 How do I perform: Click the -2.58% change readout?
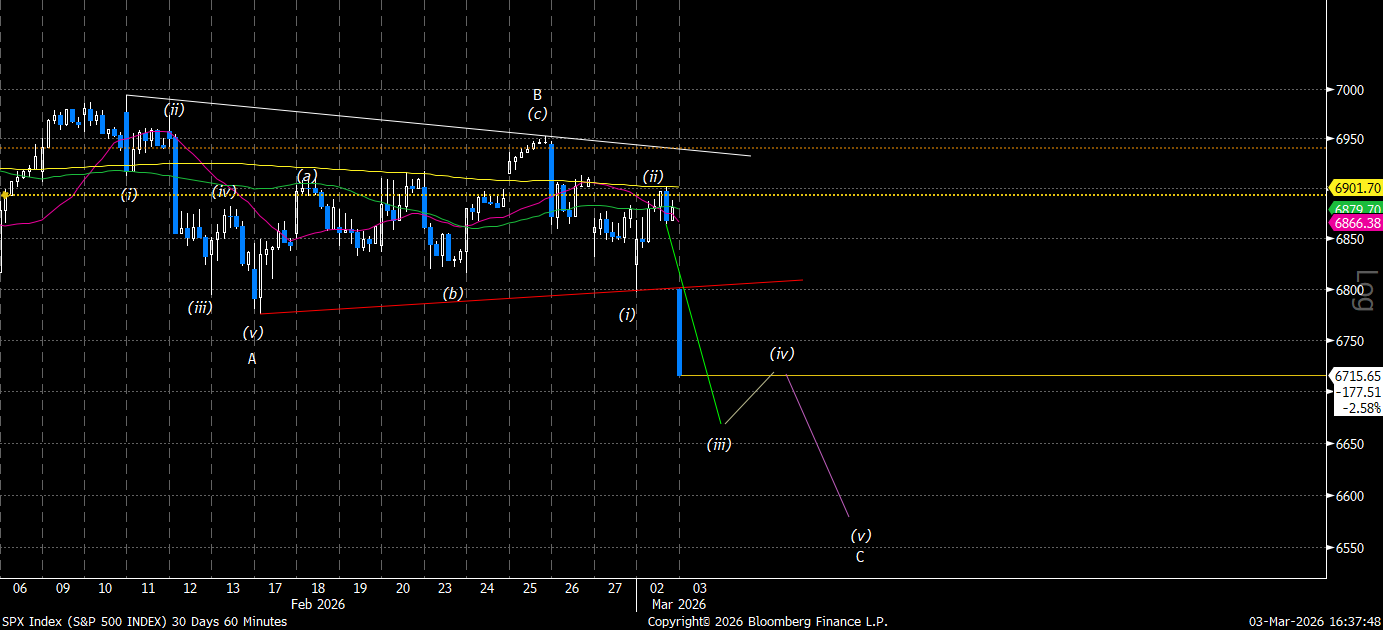click(1362, 408)
